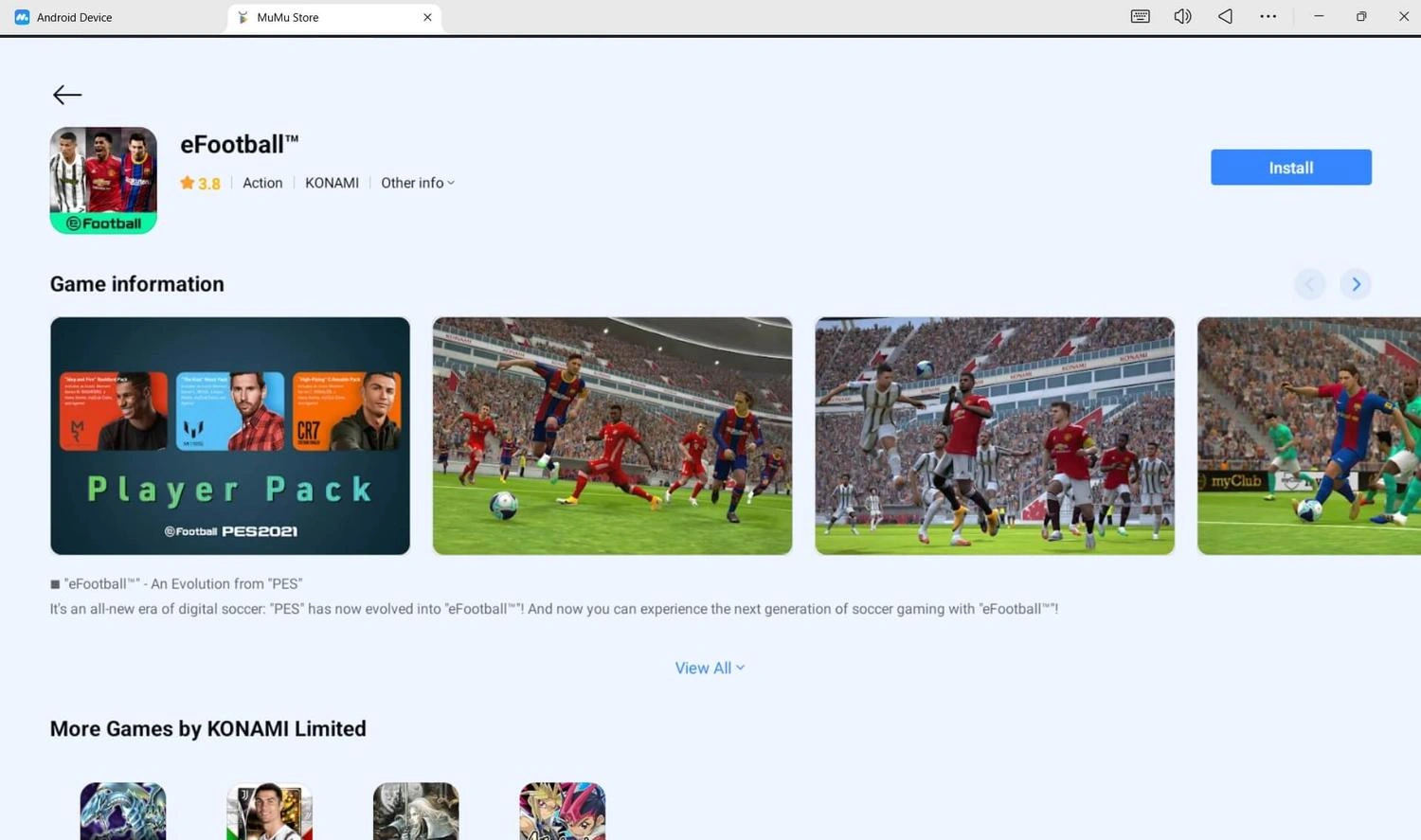
Task: Open the blue dragon game icon
Action: tap(123, 812)
